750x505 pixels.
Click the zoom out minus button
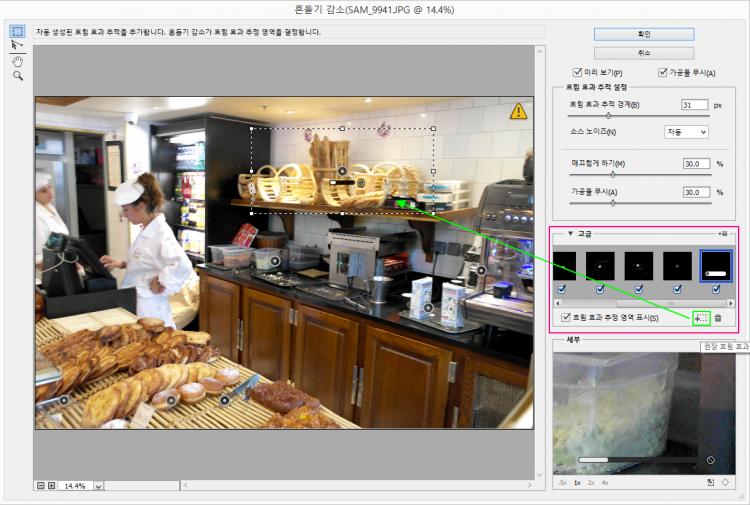pos(41,485)
